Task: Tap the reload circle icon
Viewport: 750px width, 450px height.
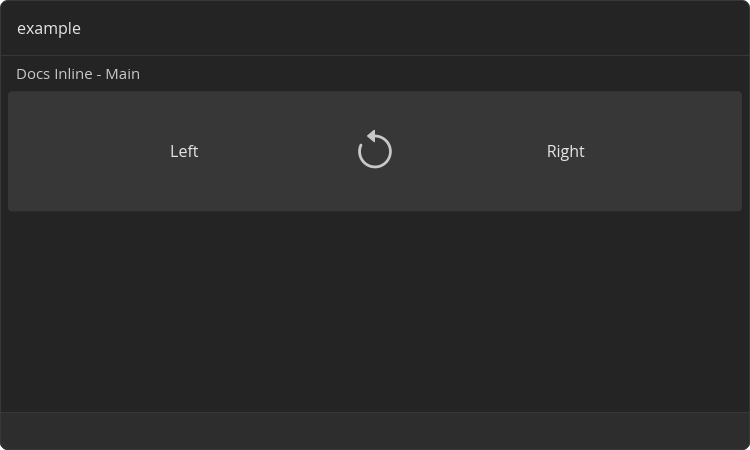Action: click(375, 151)
